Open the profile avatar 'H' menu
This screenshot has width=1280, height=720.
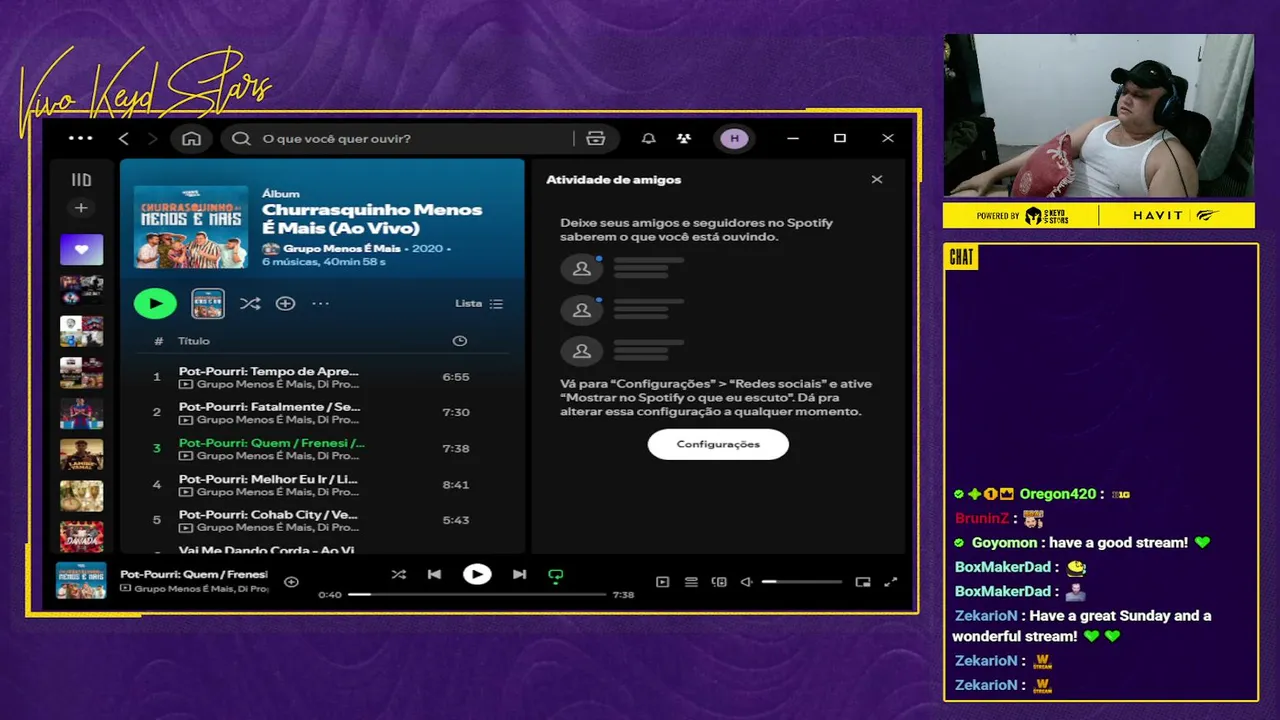734,138
